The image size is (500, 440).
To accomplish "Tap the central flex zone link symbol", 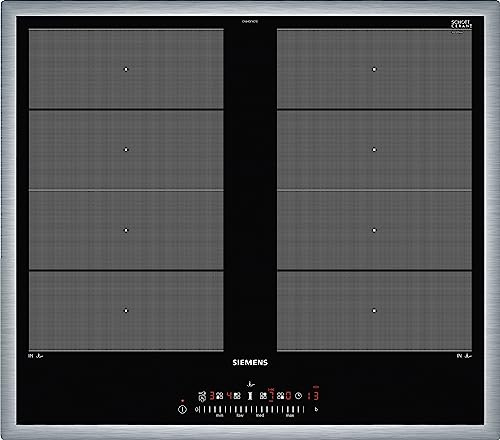I will point(250,396).
